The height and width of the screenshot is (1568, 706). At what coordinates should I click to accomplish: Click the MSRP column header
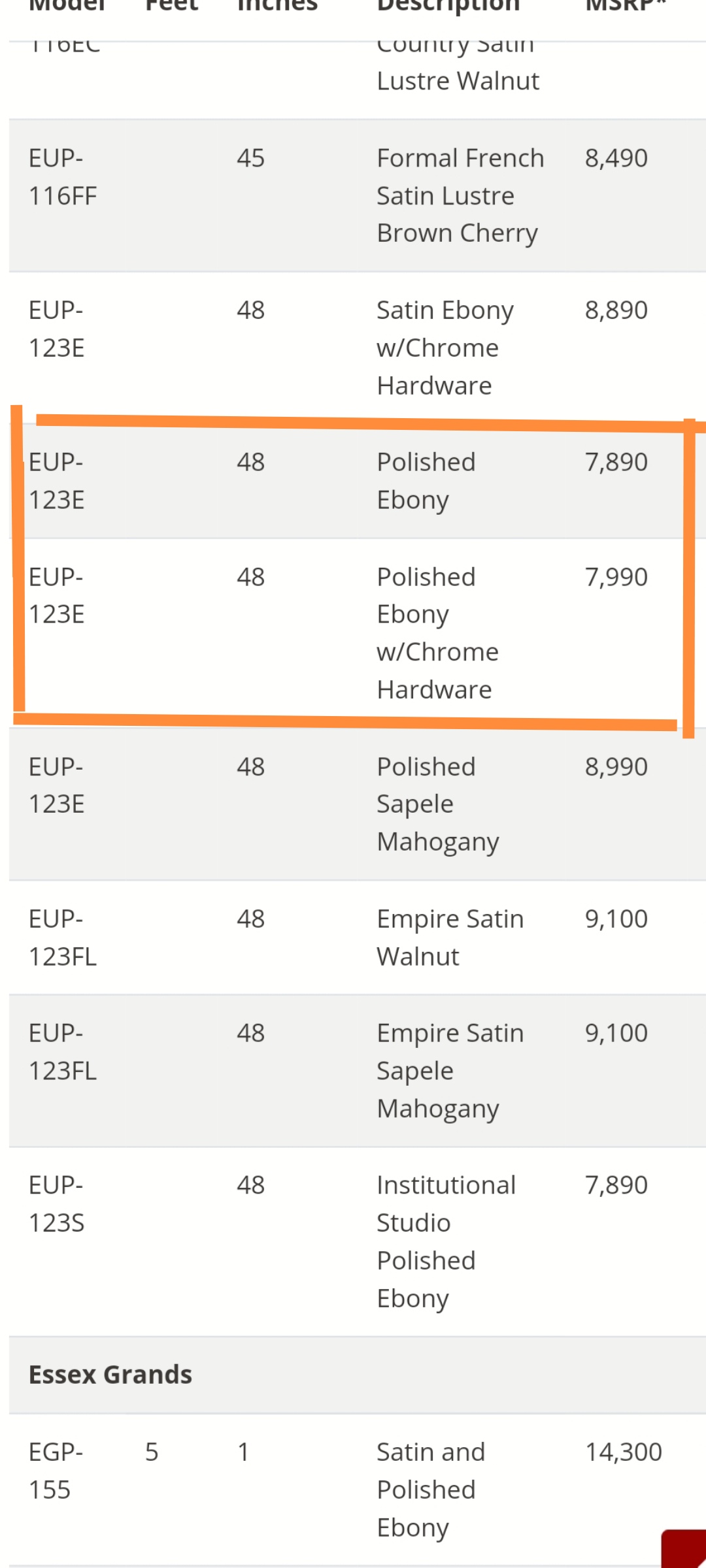625,7
